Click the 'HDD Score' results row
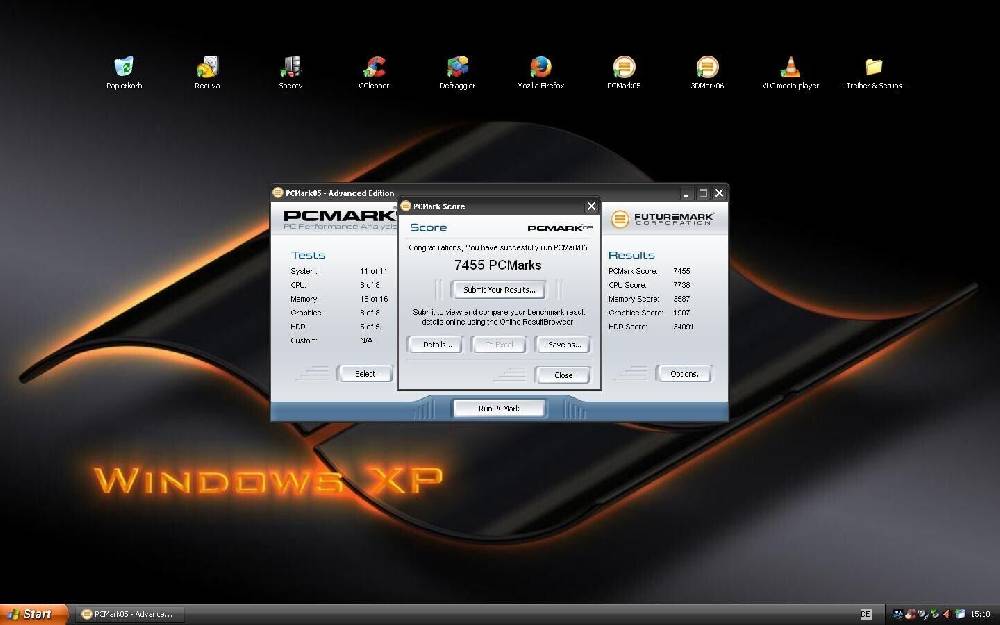The width and height of the screenshot is (1000, 625). click(651, 327)
